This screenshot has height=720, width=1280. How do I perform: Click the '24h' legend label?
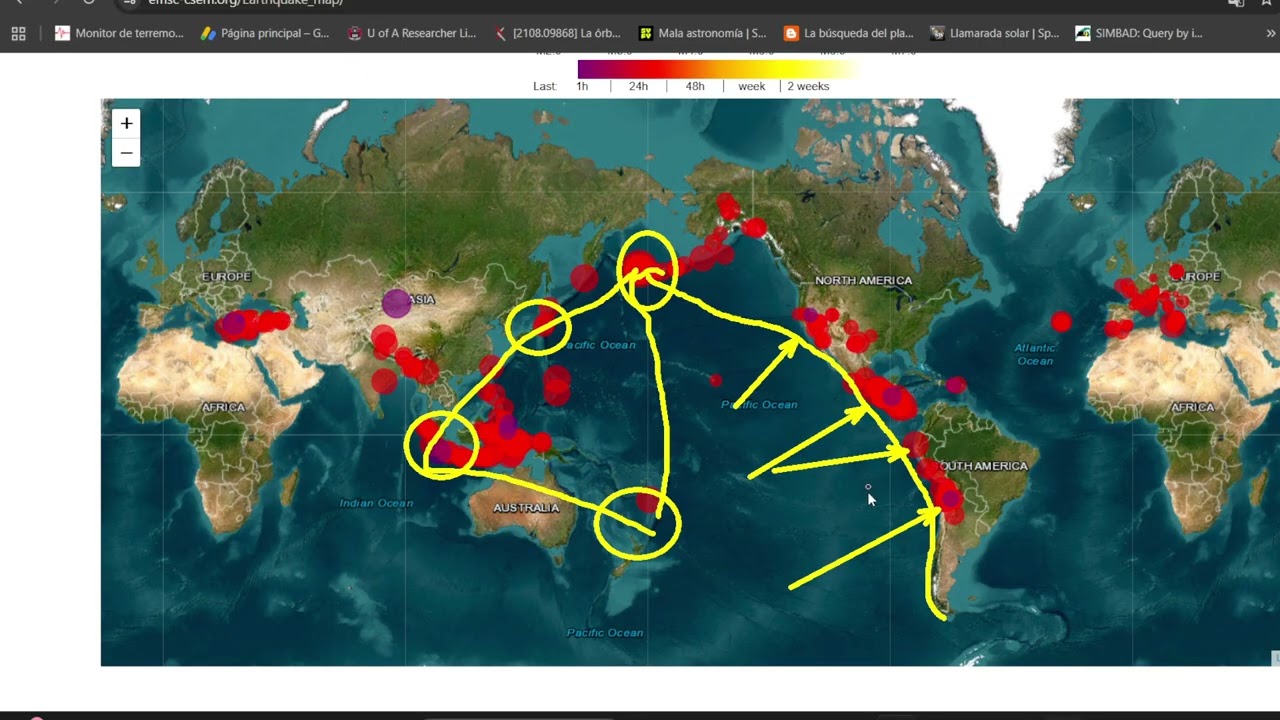pos(638,86)
